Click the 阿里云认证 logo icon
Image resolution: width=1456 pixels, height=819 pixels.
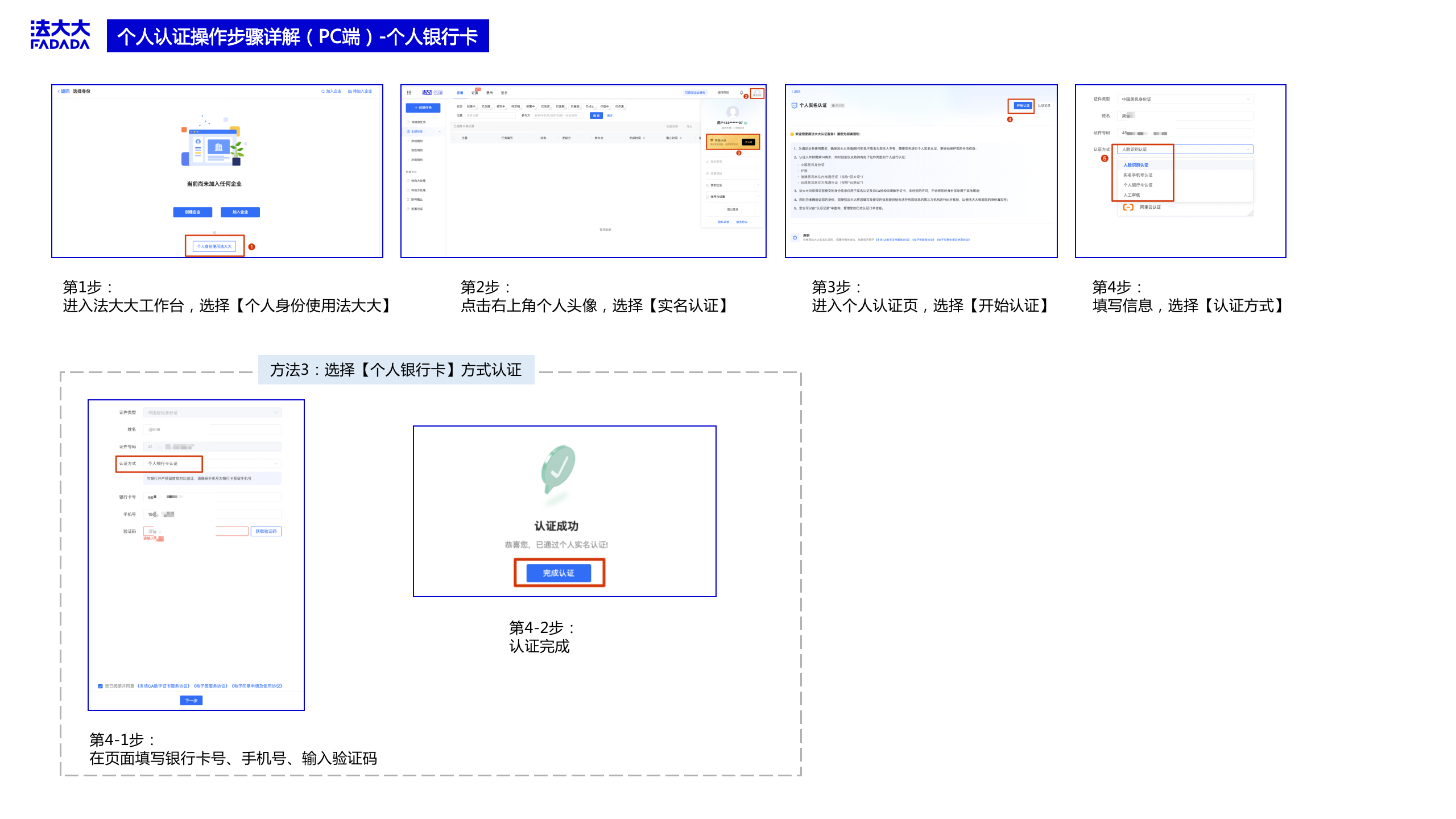pos(1128,208)
